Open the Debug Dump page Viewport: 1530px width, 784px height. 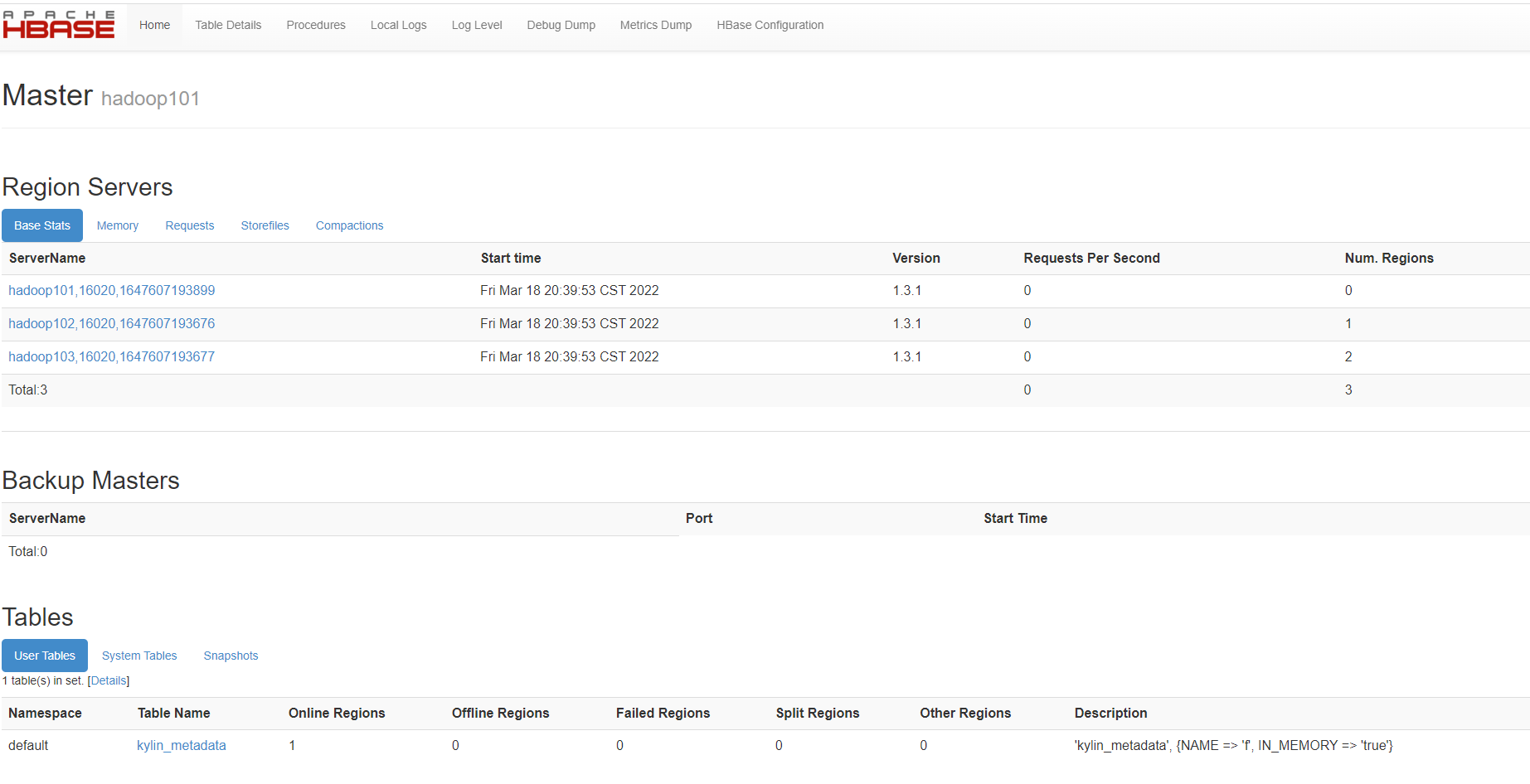coord(561,25)
